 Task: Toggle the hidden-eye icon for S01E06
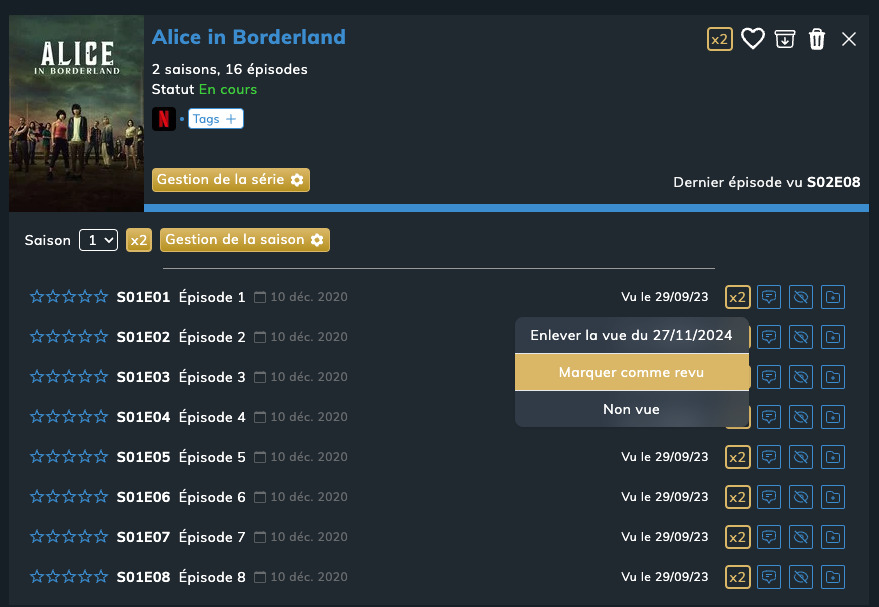pos(800,497)
